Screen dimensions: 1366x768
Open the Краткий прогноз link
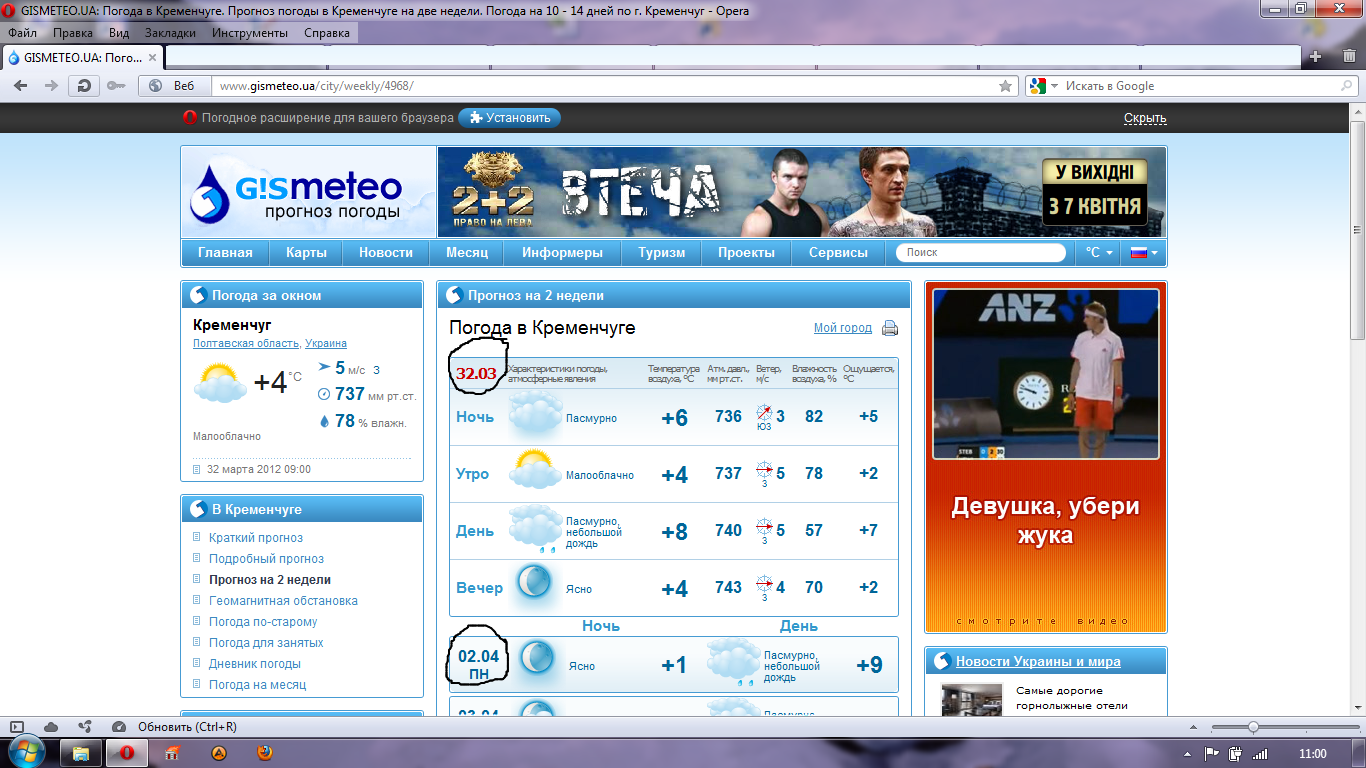(256, 538)
